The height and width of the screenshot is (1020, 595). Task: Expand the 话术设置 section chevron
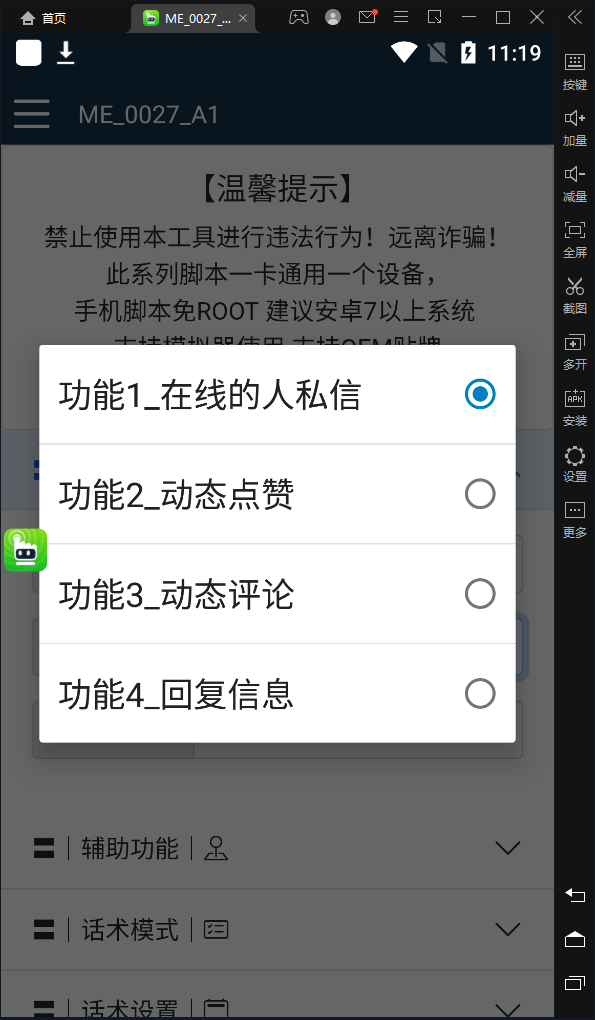(508, 1008)
